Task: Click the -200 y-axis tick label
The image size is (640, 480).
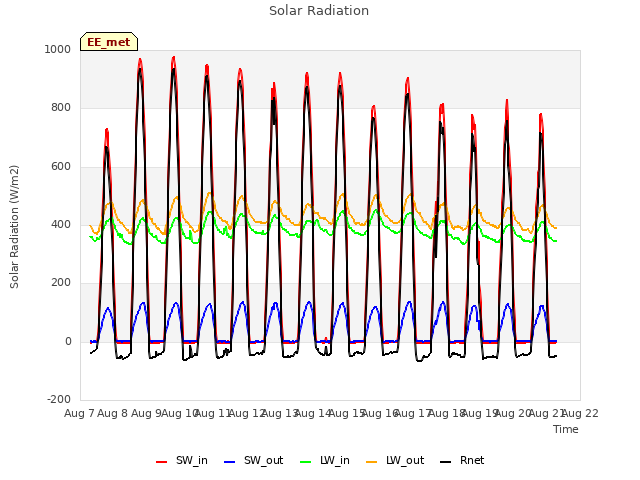Action: click(x=59, y=399)
